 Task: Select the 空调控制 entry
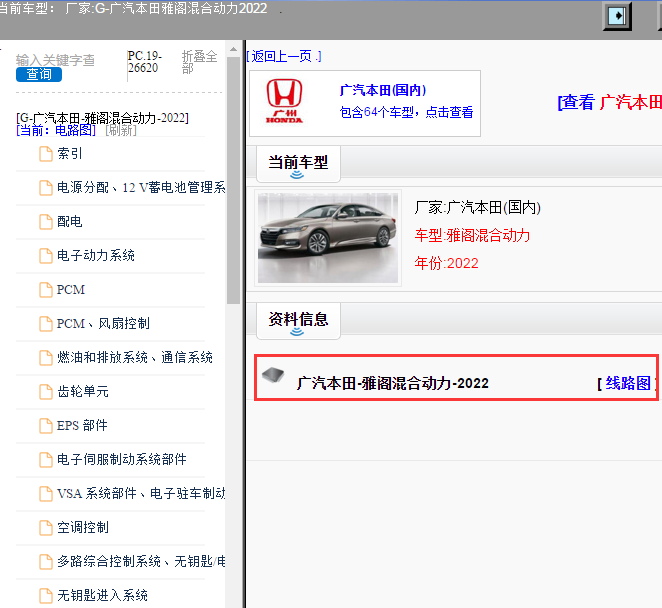coord(83,527)
